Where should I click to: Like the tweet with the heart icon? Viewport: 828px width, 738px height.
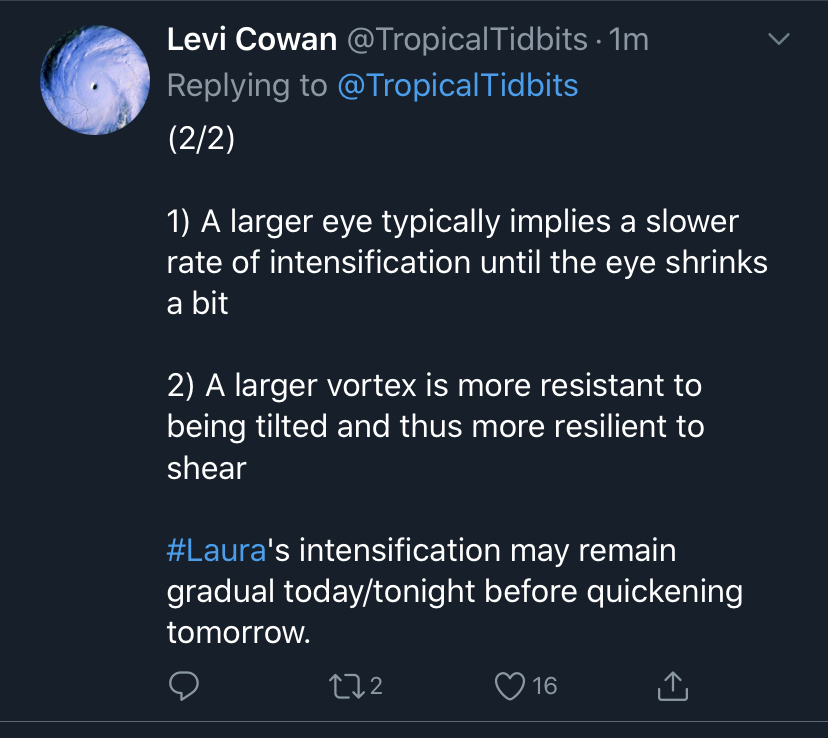[511, 686]
